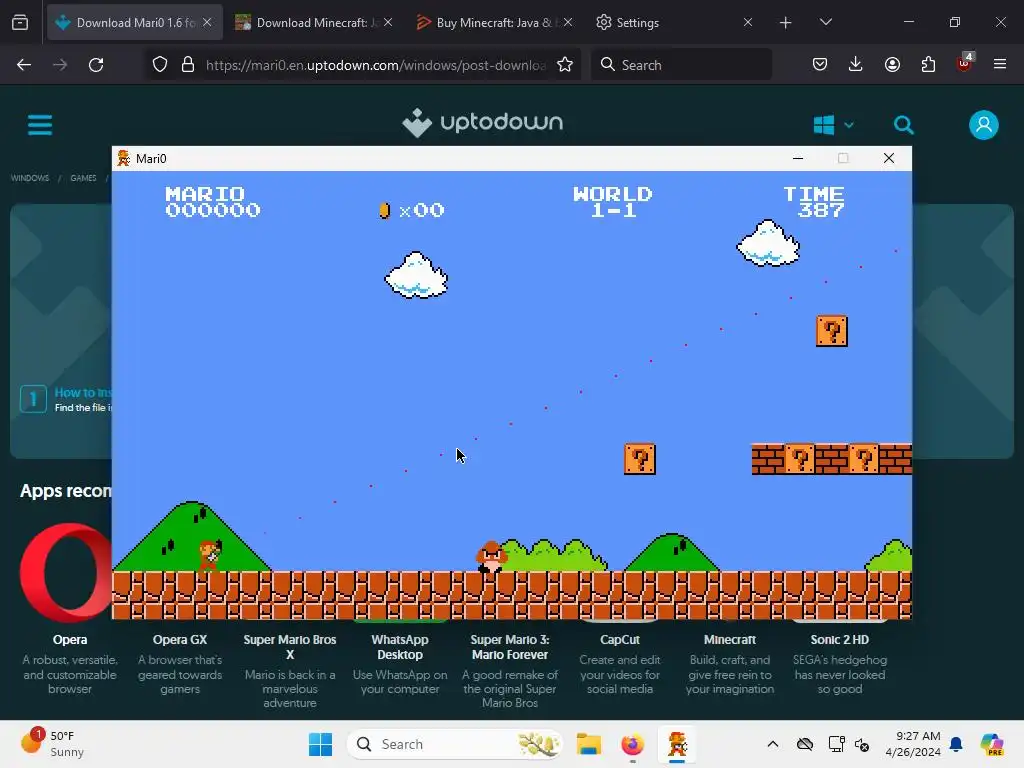Image resolution: width=1024 pixels, height=768 pixels.
Task: Switch to the Download Mari0 1.6 tab
Action: [x=135, y=22]
